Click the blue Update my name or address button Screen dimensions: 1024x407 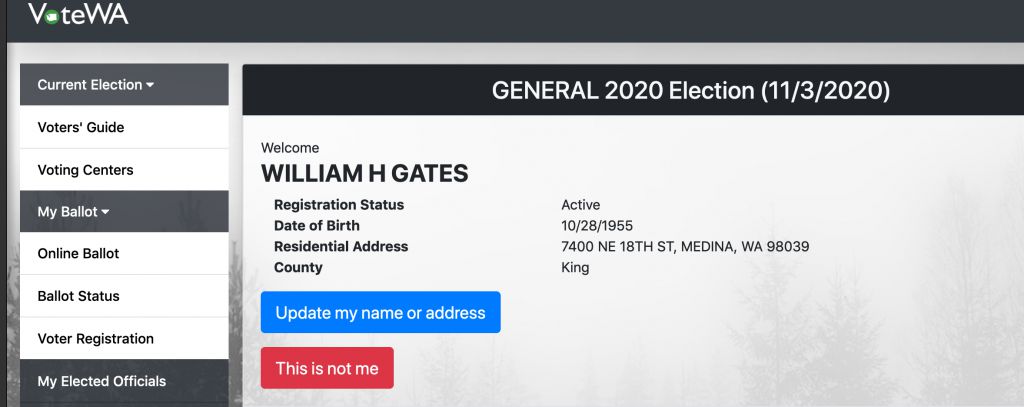pos(381,312)
